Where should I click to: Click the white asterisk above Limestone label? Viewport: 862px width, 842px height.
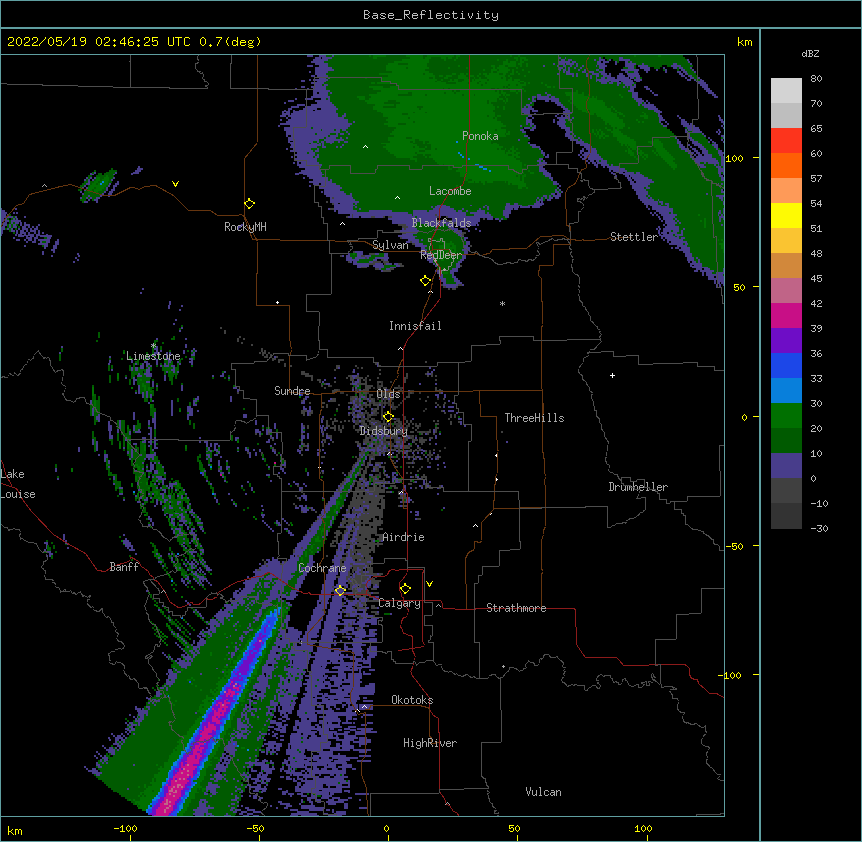[x=153, y=346]
